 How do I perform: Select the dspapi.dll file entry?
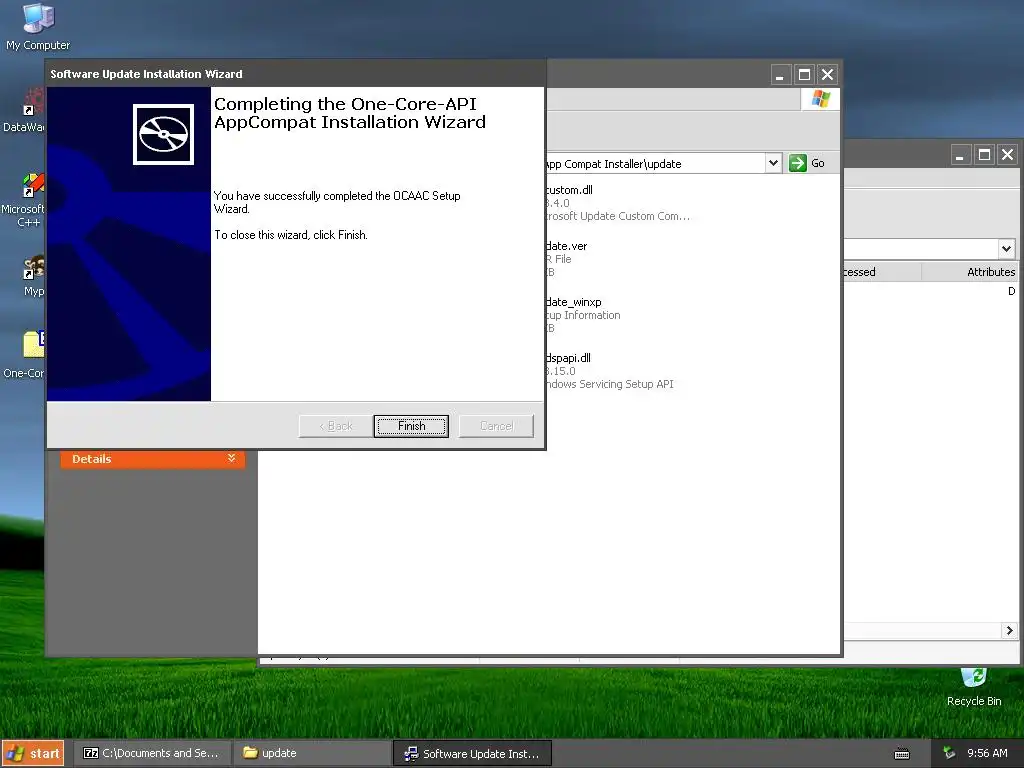pyautogui.click(x=609, y=371)
